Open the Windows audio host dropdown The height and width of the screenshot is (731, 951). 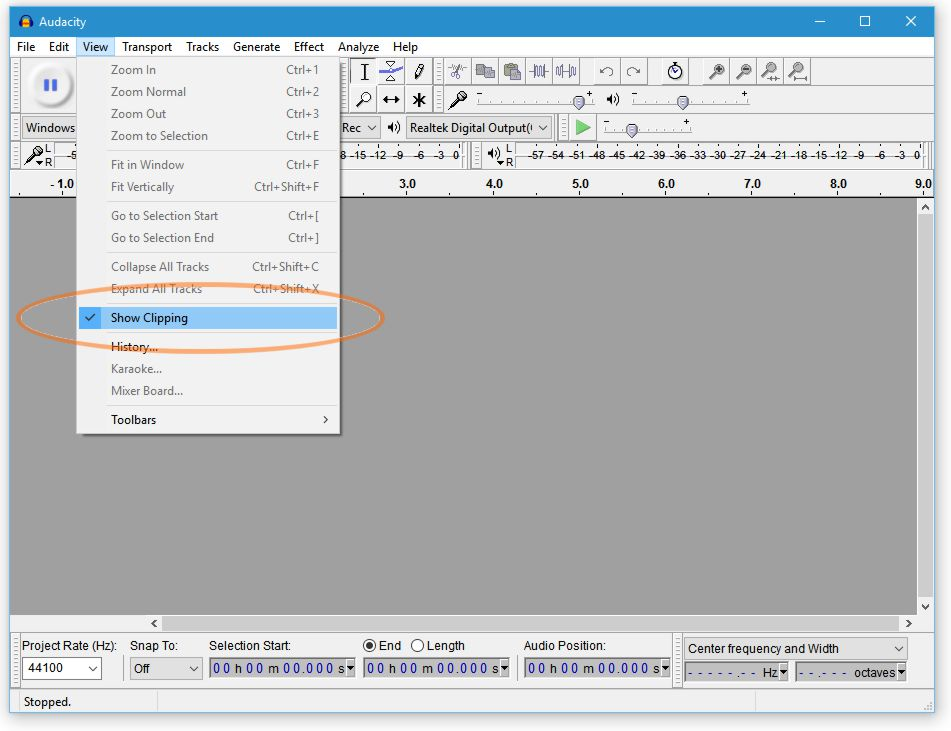(x=49, y=128)
